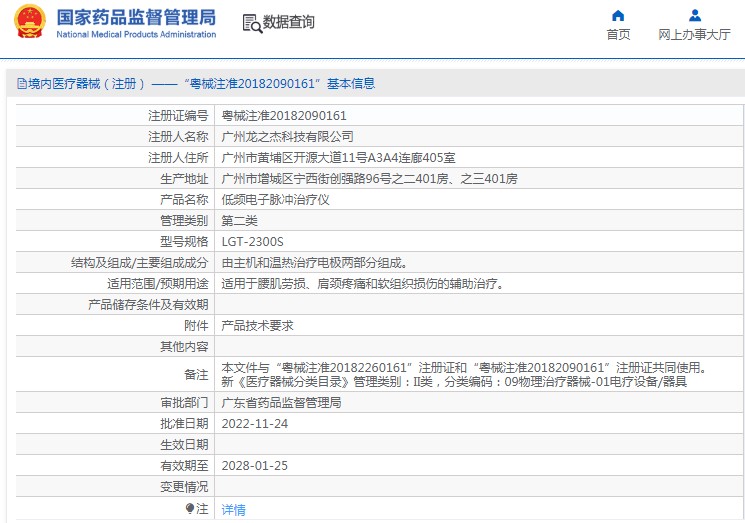Click the 产品储存条件及有效期 label
The width and height of the screenshot is (745, 523).
[148, 304]
